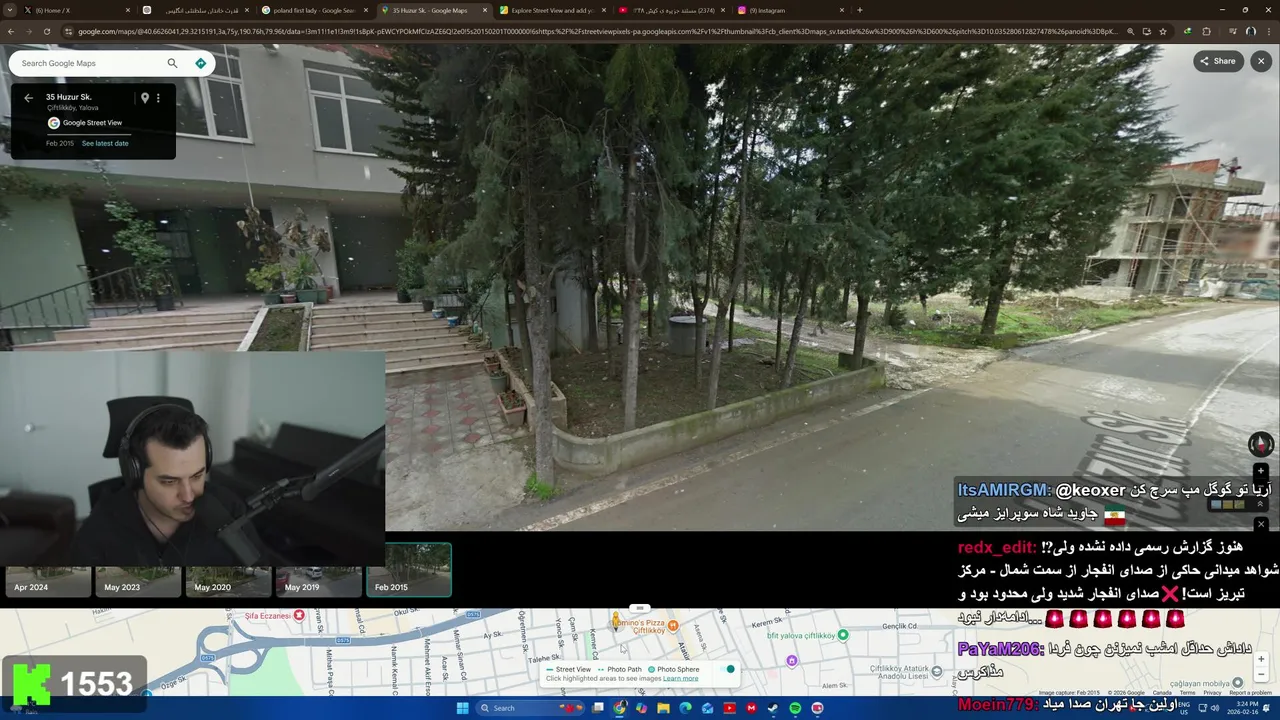
Task: Open the Windows Start menu
Action: 462,708
